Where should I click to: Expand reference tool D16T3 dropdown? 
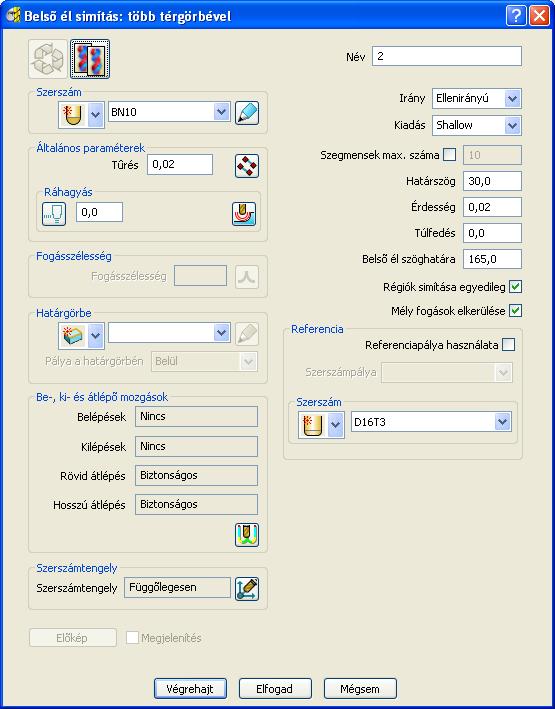coord(431,422)
